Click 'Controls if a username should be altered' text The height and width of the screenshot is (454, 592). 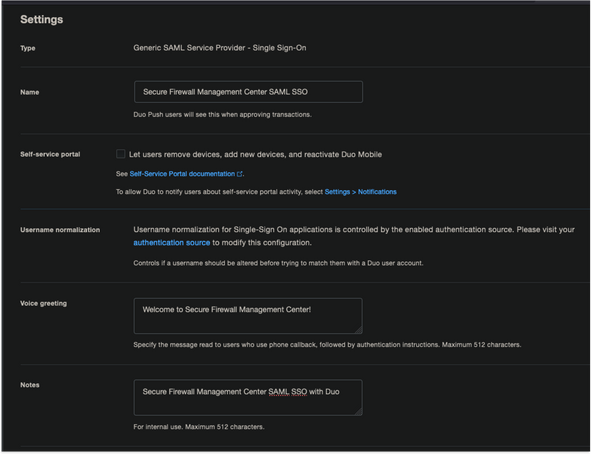[x=278, y=263]
